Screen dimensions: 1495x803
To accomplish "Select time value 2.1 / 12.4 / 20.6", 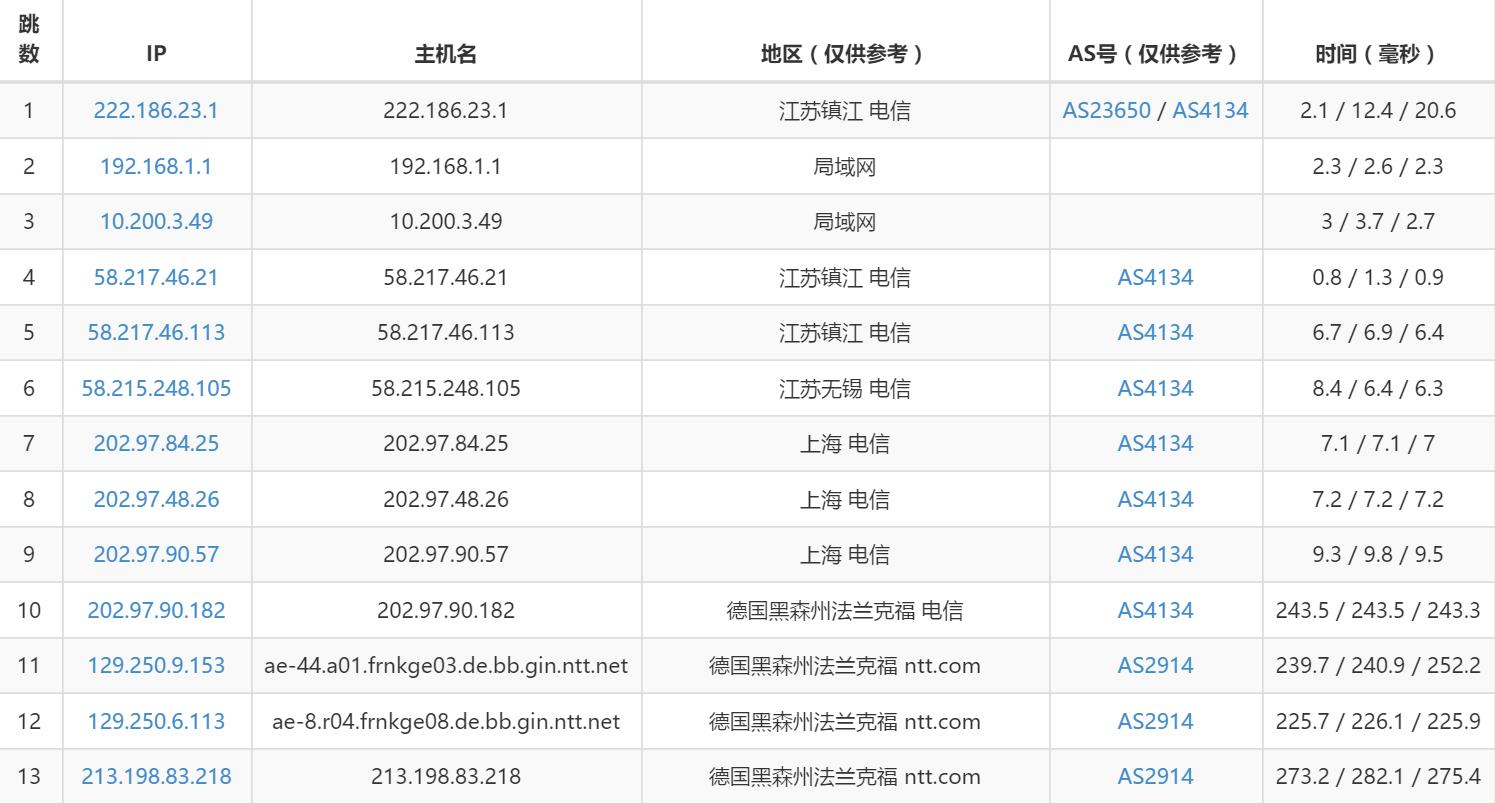I will click(x=1378, y=111).
